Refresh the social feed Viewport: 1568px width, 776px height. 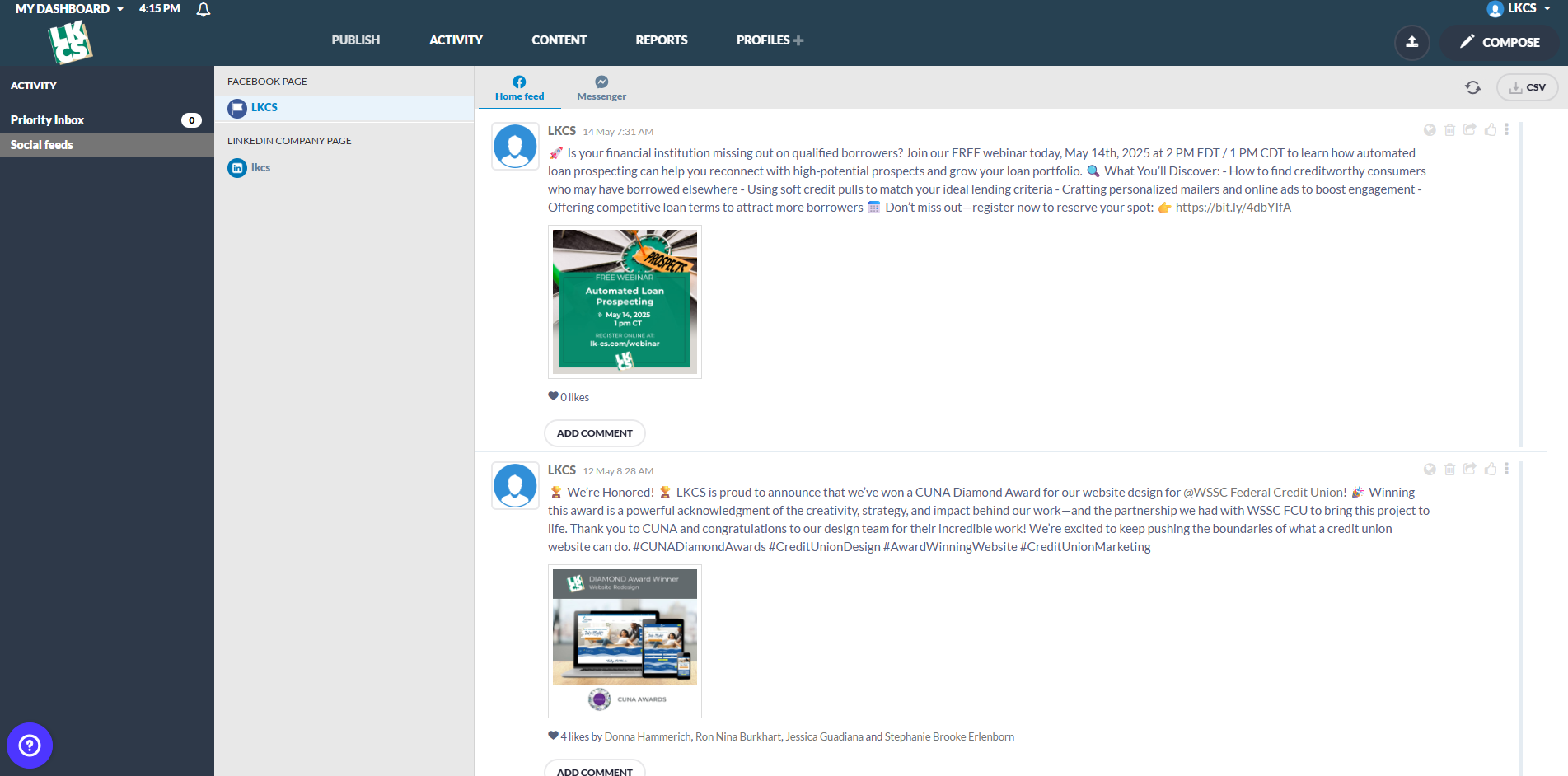click(x=1472, y=87)
